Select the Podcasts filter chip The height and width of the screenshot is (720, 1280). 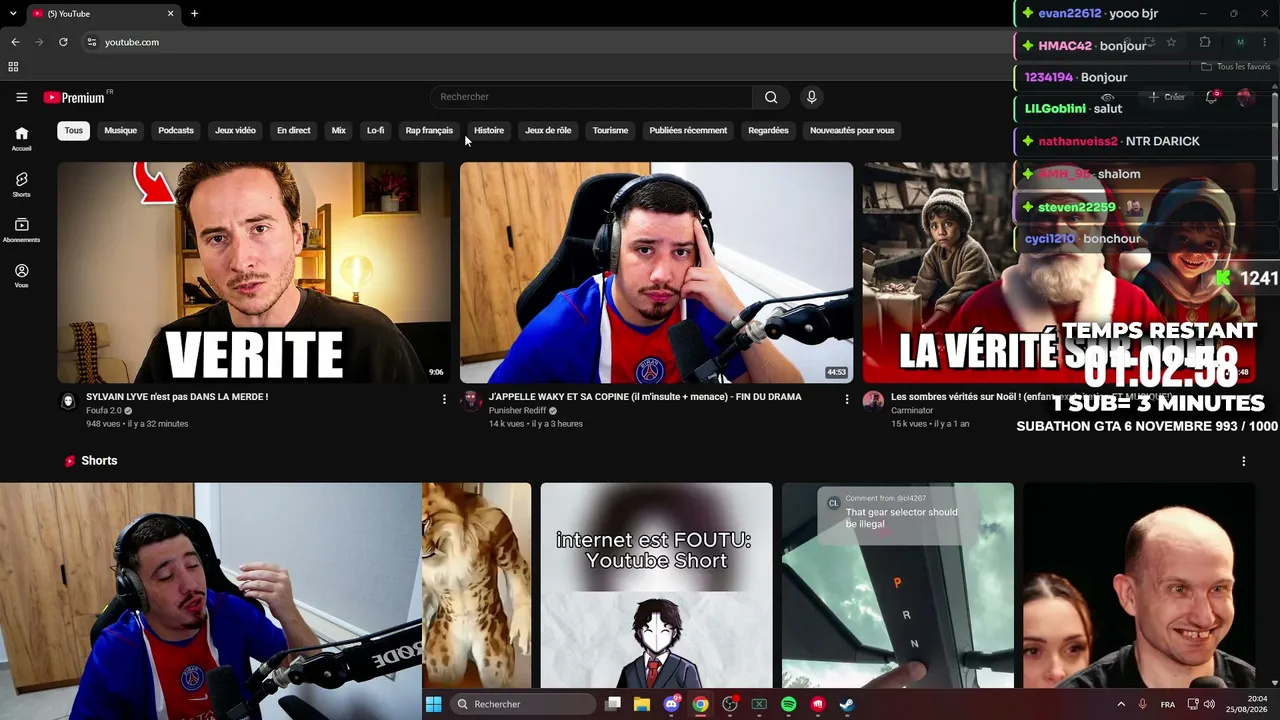point(176,130)
